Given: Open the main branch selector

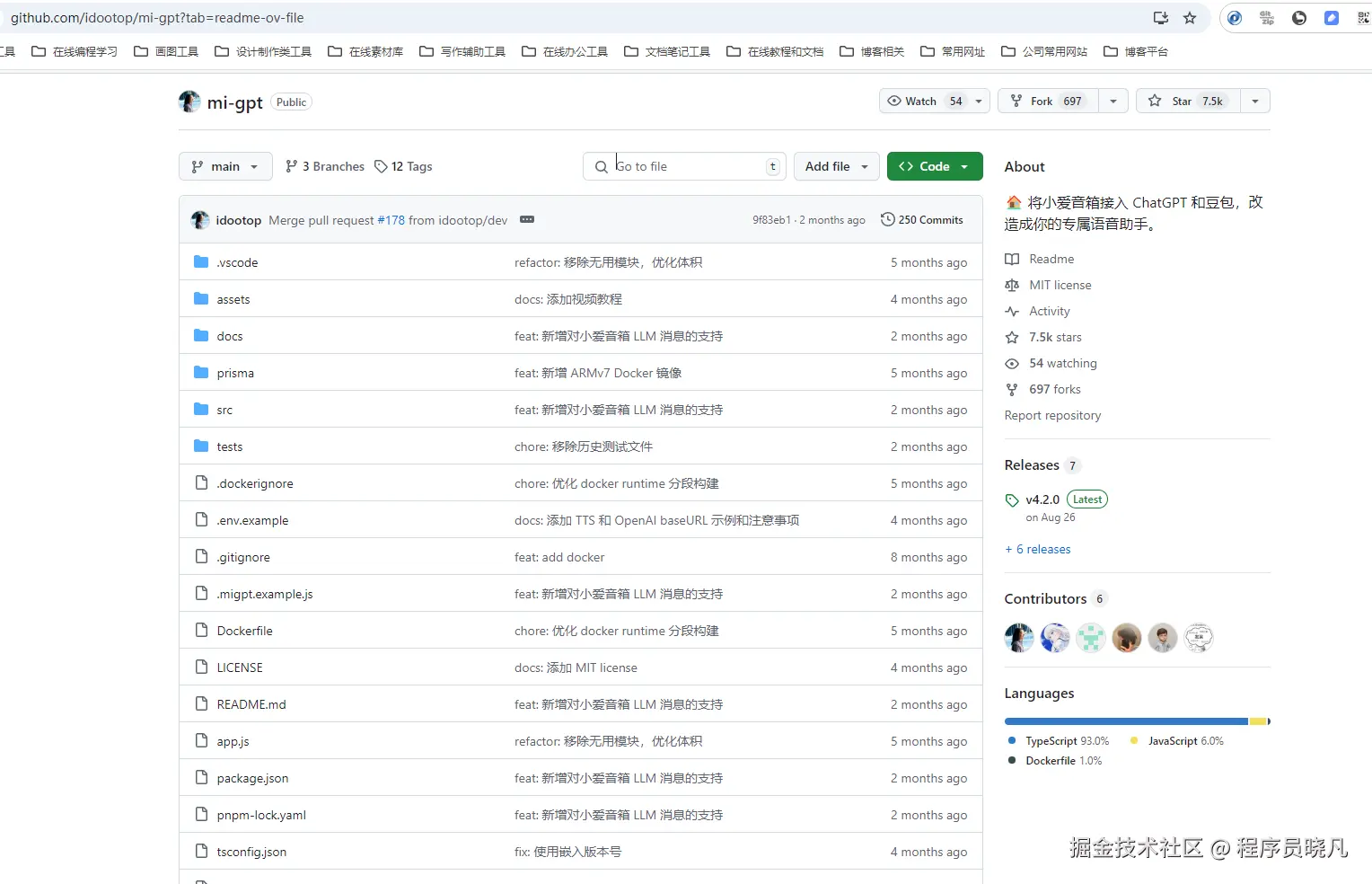Looking at the screenshot, I should [x=225, y=166].
